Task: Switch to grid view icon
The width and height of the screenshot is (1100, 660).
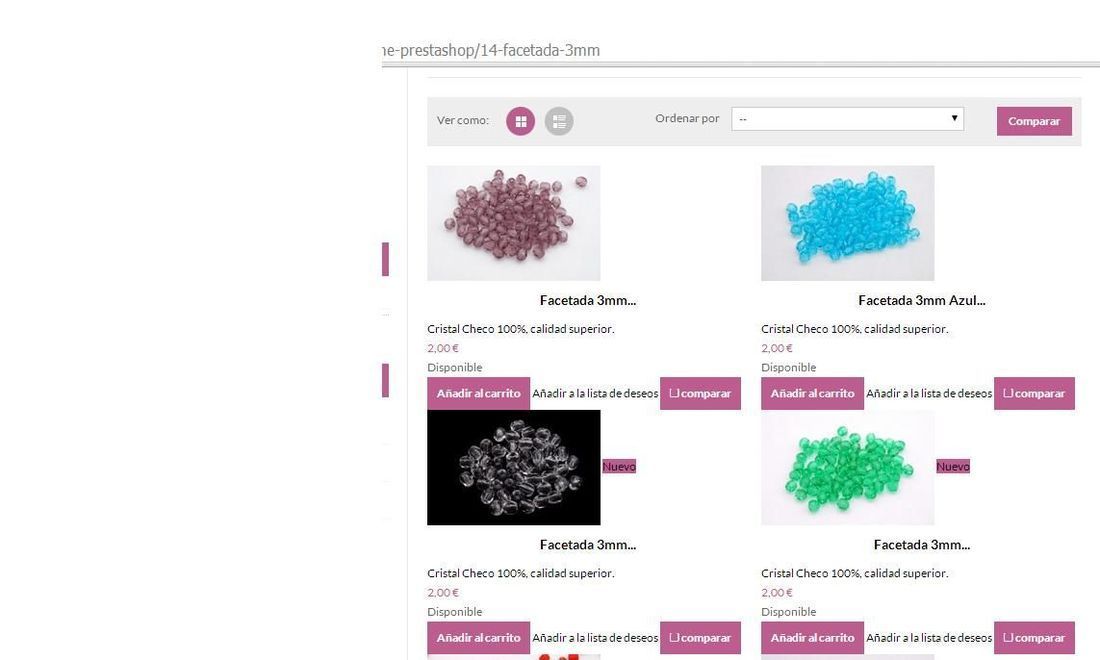Action: pyautogui.click(x=521, y=121)
